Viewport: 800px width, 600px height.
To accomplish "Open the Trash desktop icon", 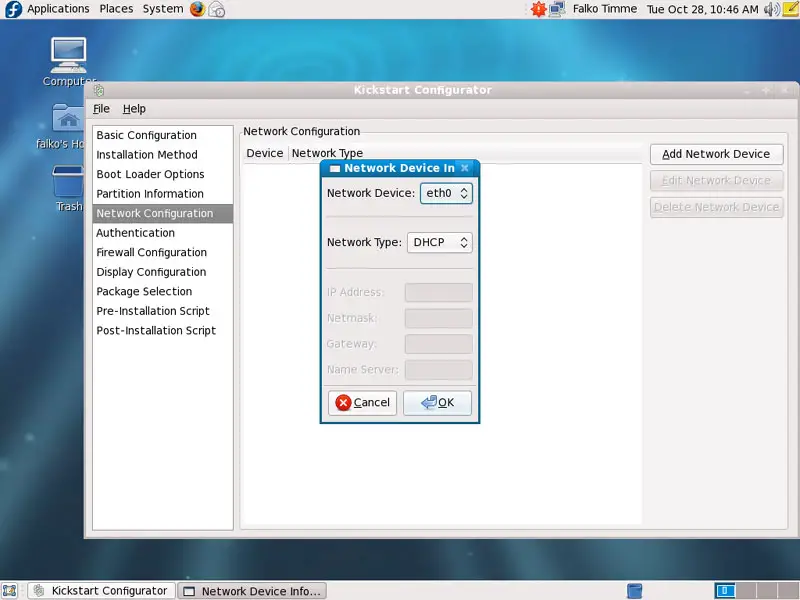I will coord(68,188).
